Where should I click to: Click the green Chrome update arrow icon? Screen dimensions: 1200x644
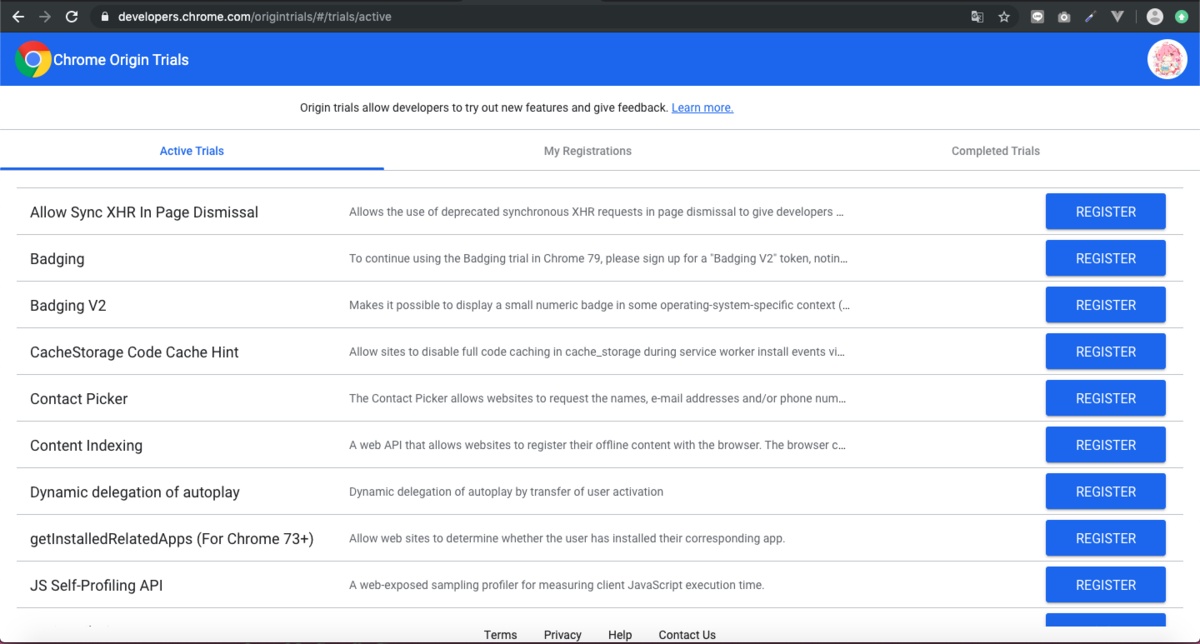click(x=1182, y=17)
